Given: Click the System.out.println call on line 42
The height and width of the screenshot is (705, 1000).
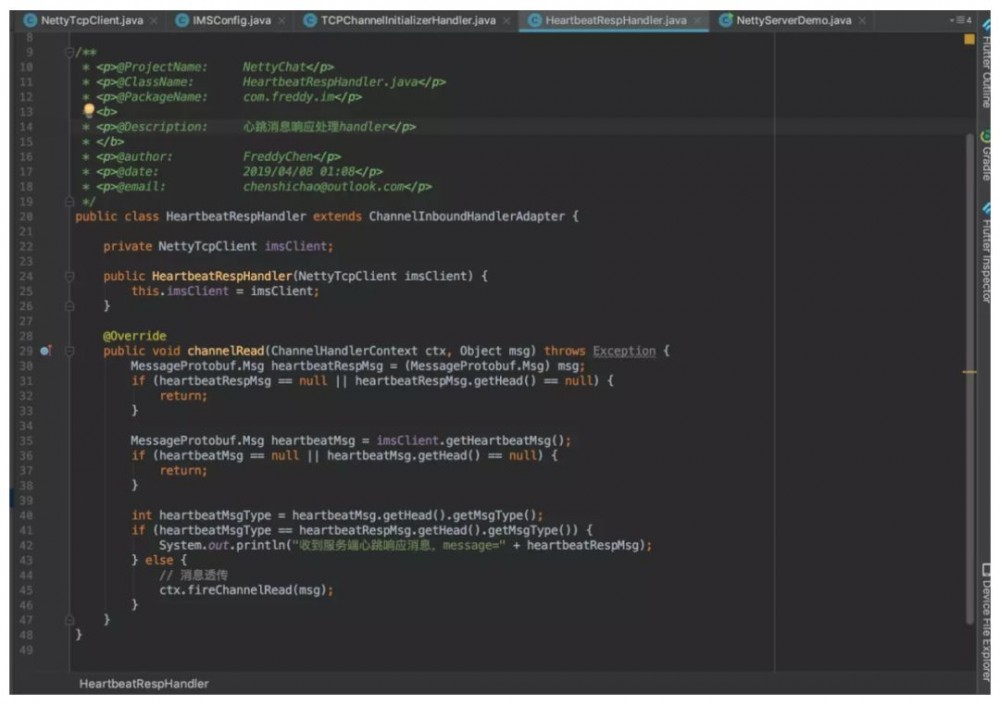Looking at the screenshot, I should pos(405,545).
